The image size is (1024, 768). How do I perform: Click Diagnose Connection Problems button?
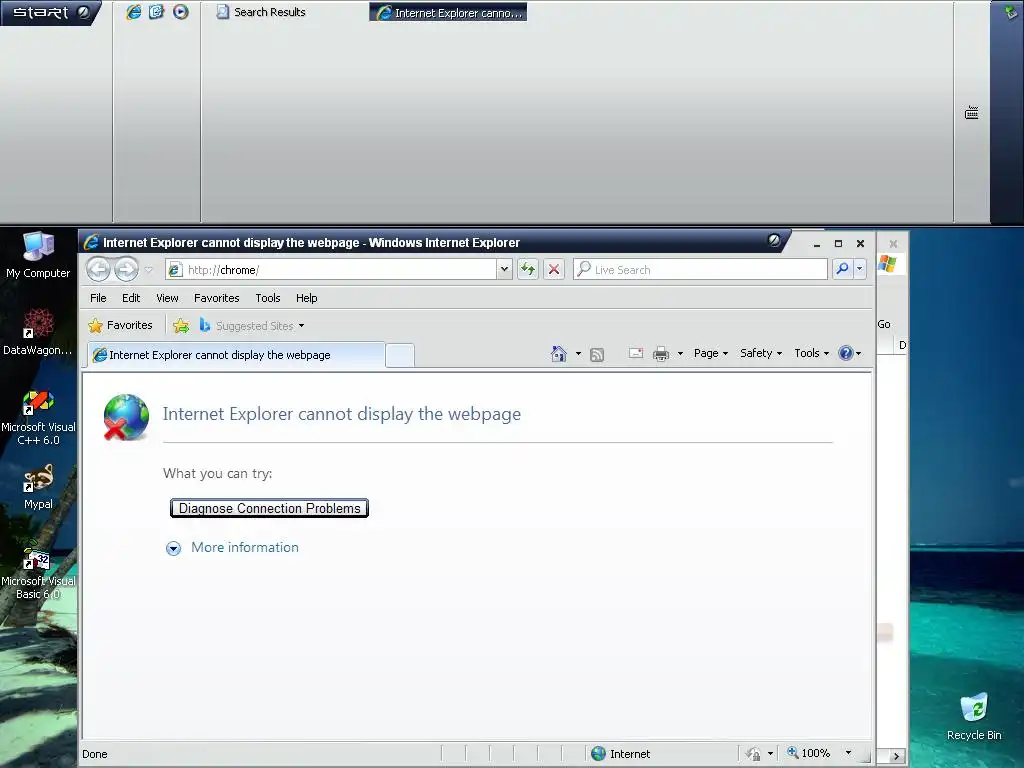pyautogui.click(x=269, y=508)
